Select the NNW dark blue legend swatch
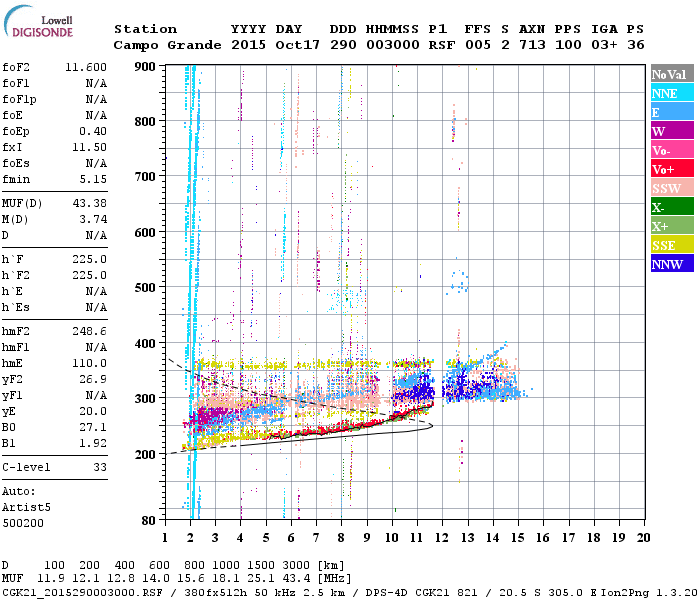The width and height of the screenshot is (700, 600). point(672,264)
